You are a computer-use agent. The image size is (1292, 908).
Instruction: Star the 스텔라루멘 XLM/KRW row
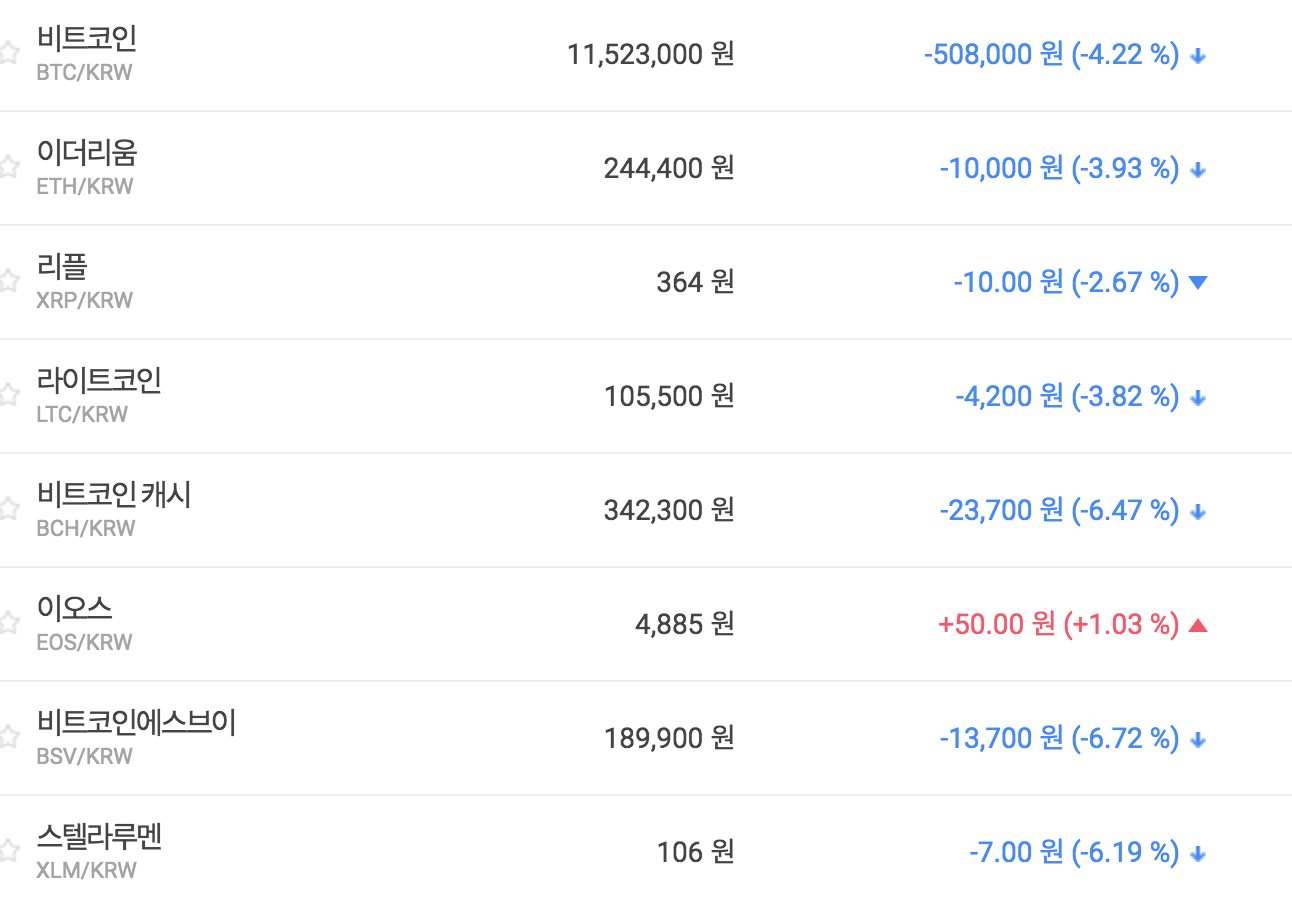(8, 851)
